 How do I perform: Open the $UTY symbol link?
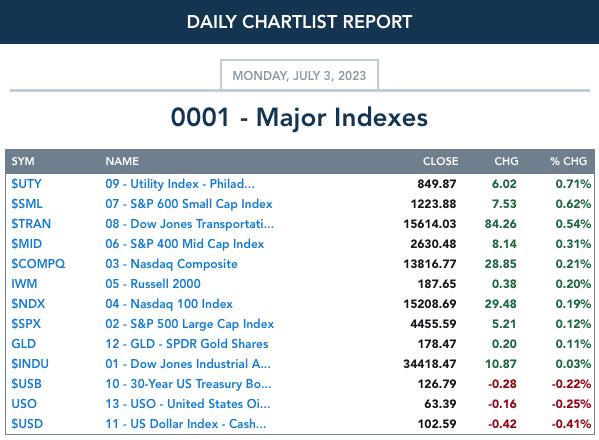(x=26, y=184)
